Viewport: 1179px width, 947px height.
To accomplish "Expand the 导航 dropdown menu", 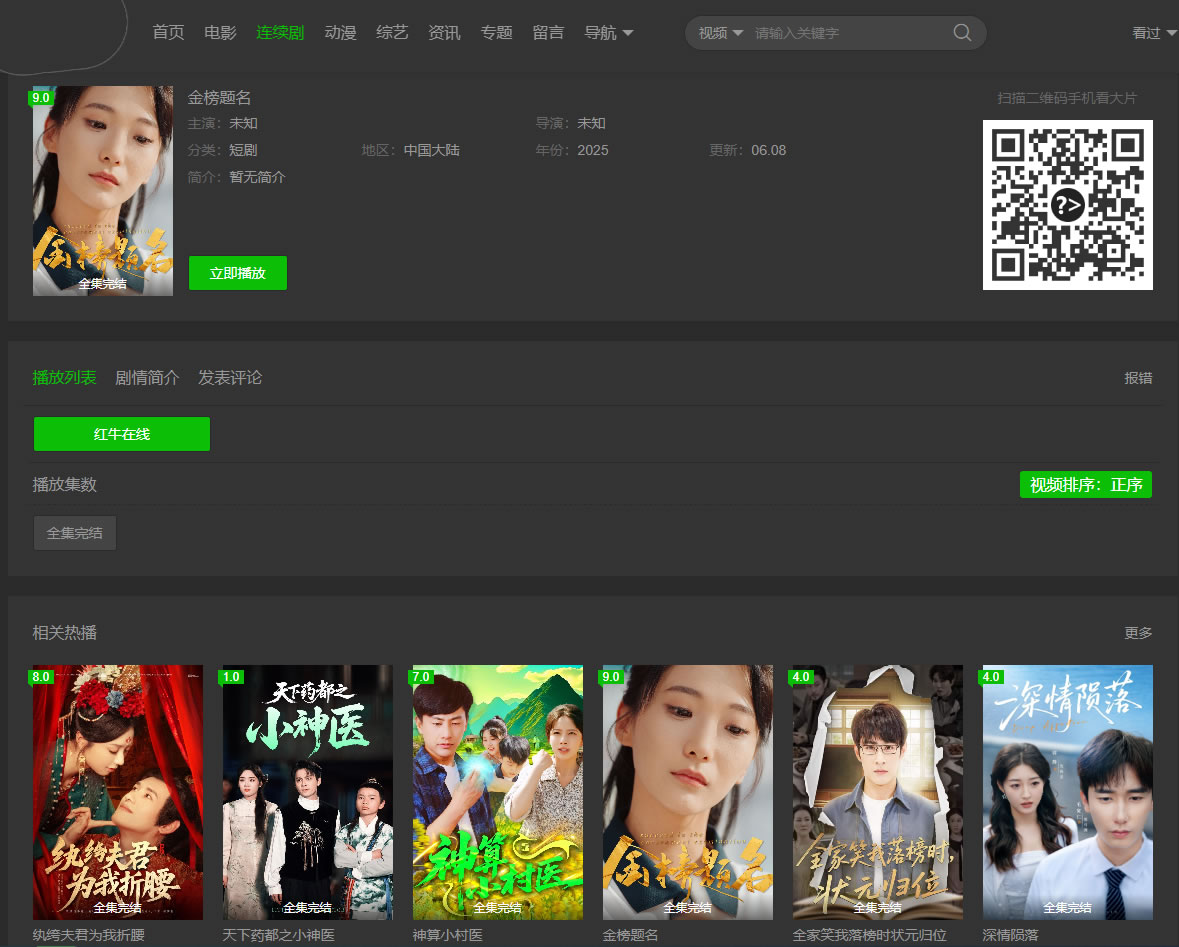I will point(608,33).
